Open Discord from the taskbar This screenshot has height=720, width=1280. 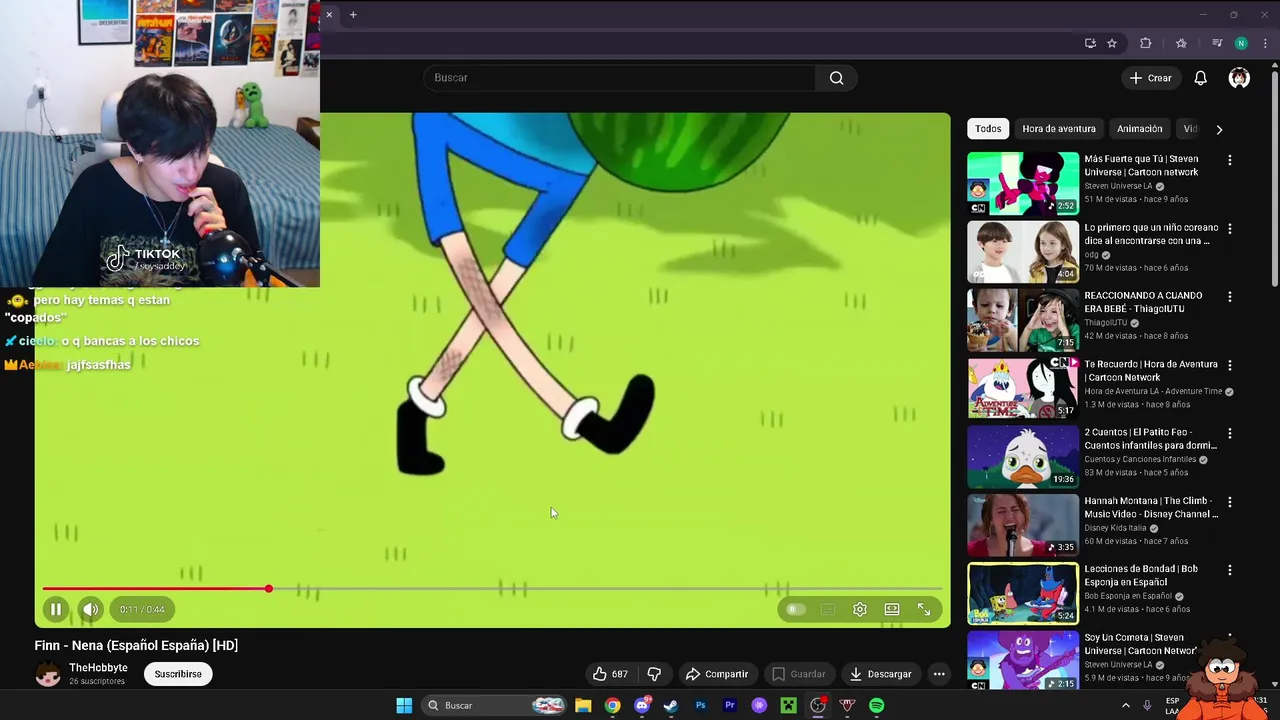point(642,706)
